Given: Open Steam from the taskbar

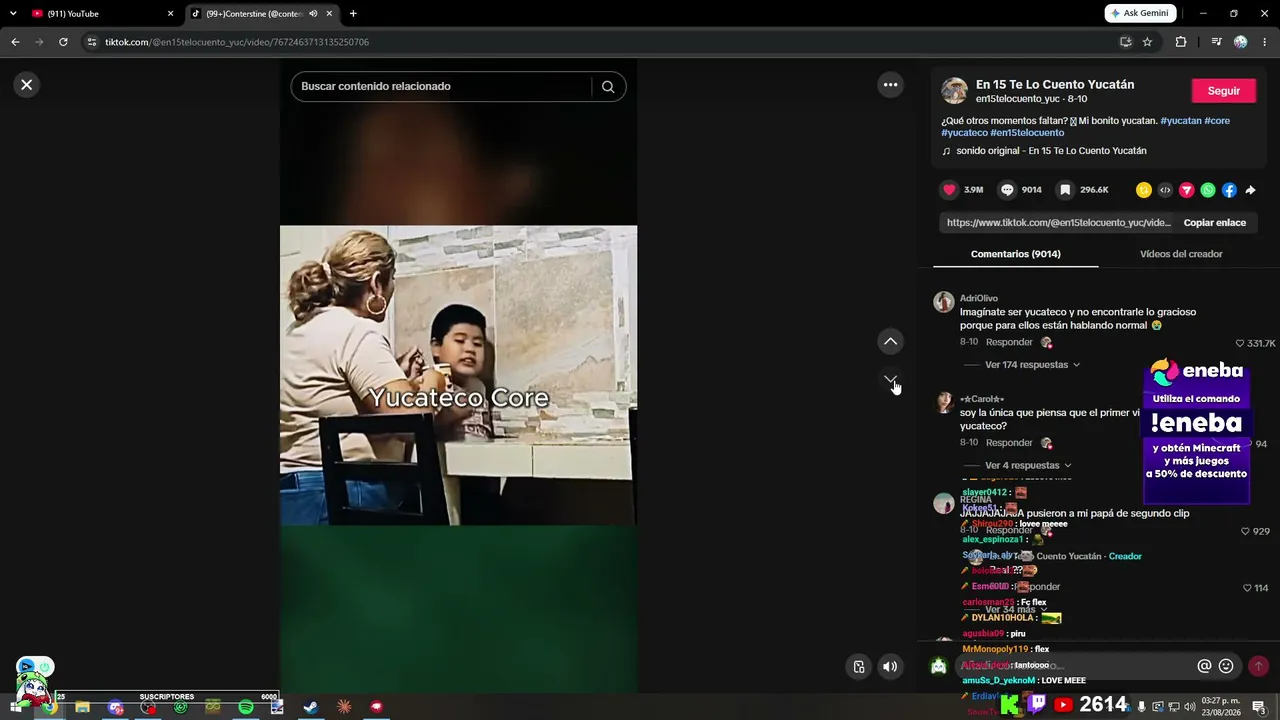Looking at the screenshot, I should pos(311,707).
